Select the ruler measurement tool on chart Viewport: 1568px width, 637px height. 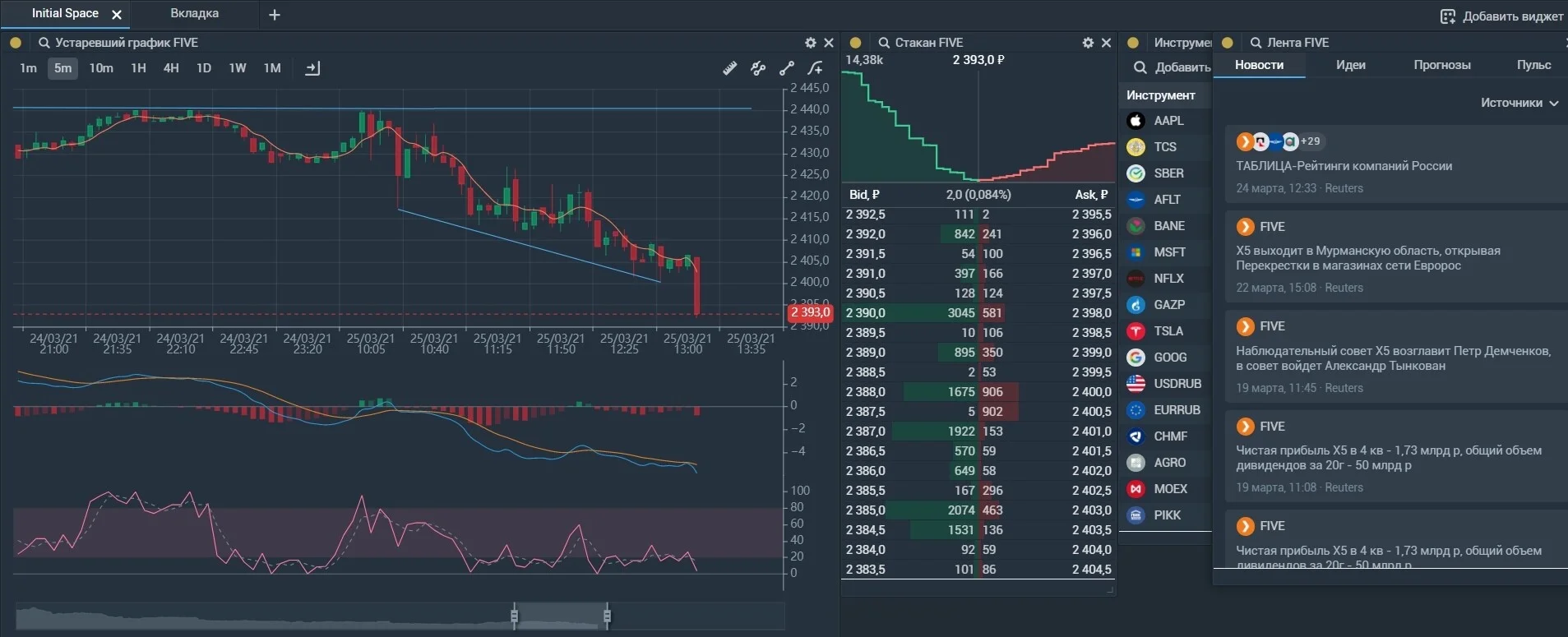729,68
